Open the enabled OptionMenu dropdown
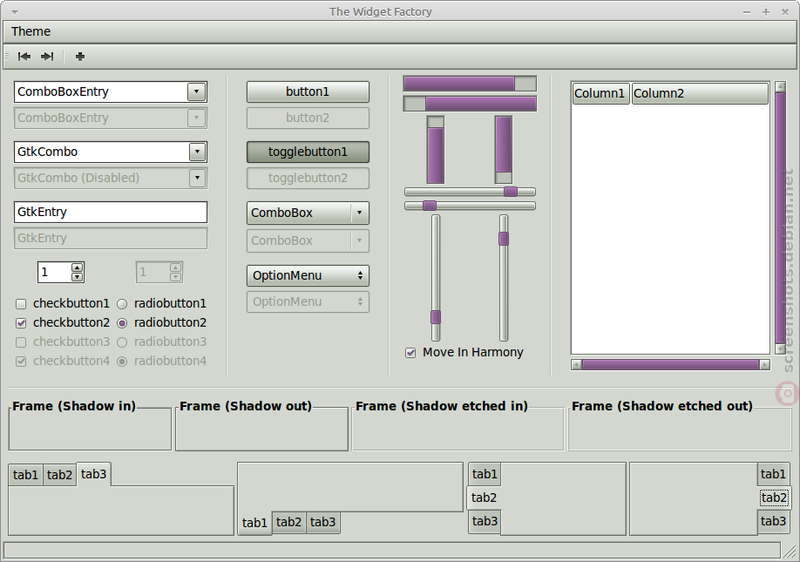The image size is (800, 562). pos(308,275)
